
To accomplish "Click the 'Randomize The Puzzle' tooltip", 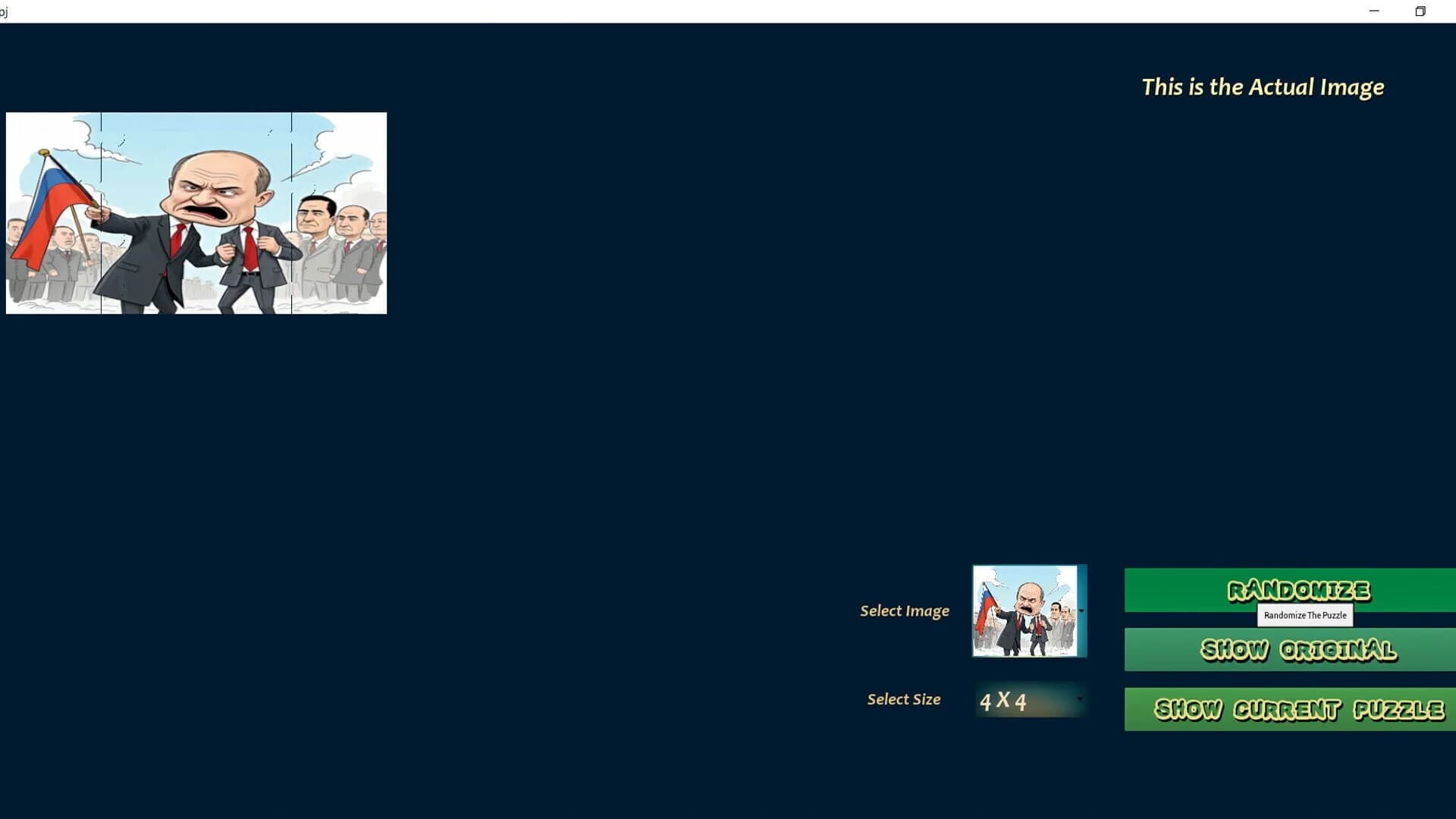I will click(1305, 616).
